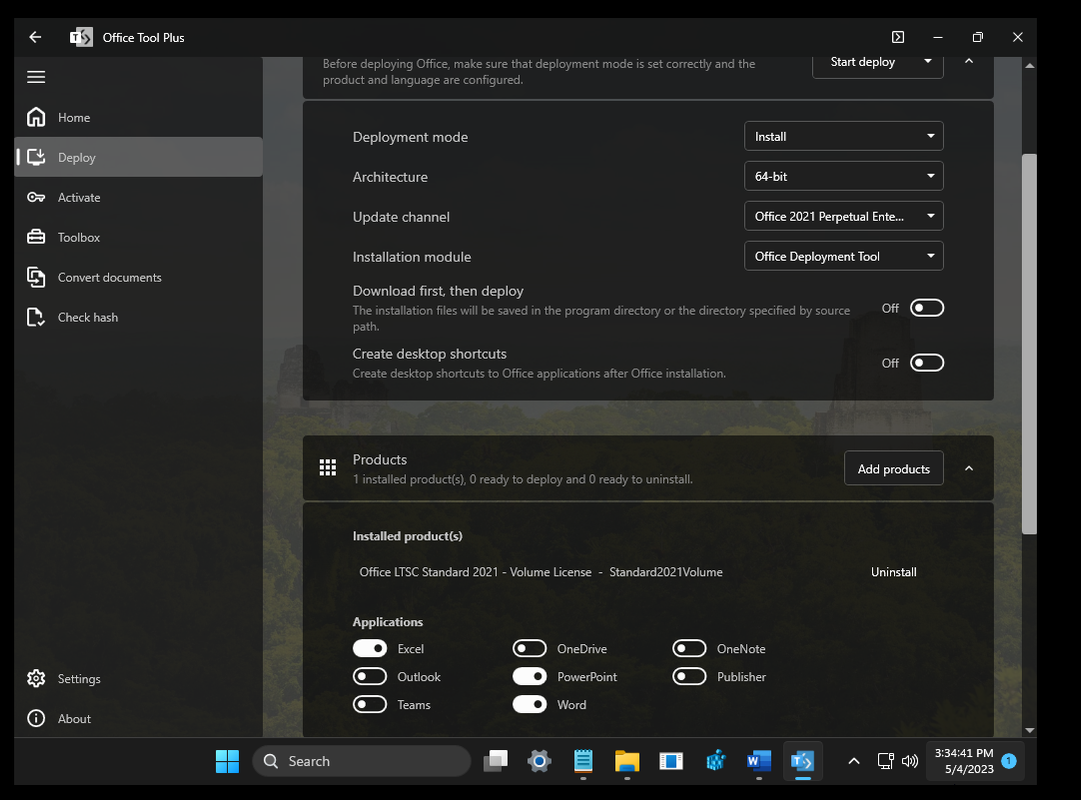Image resolution: width=1081 pixels, height=800 pixels.
Task: Toggle Download first, then deploy switch
Action: (x=927, y=308)
